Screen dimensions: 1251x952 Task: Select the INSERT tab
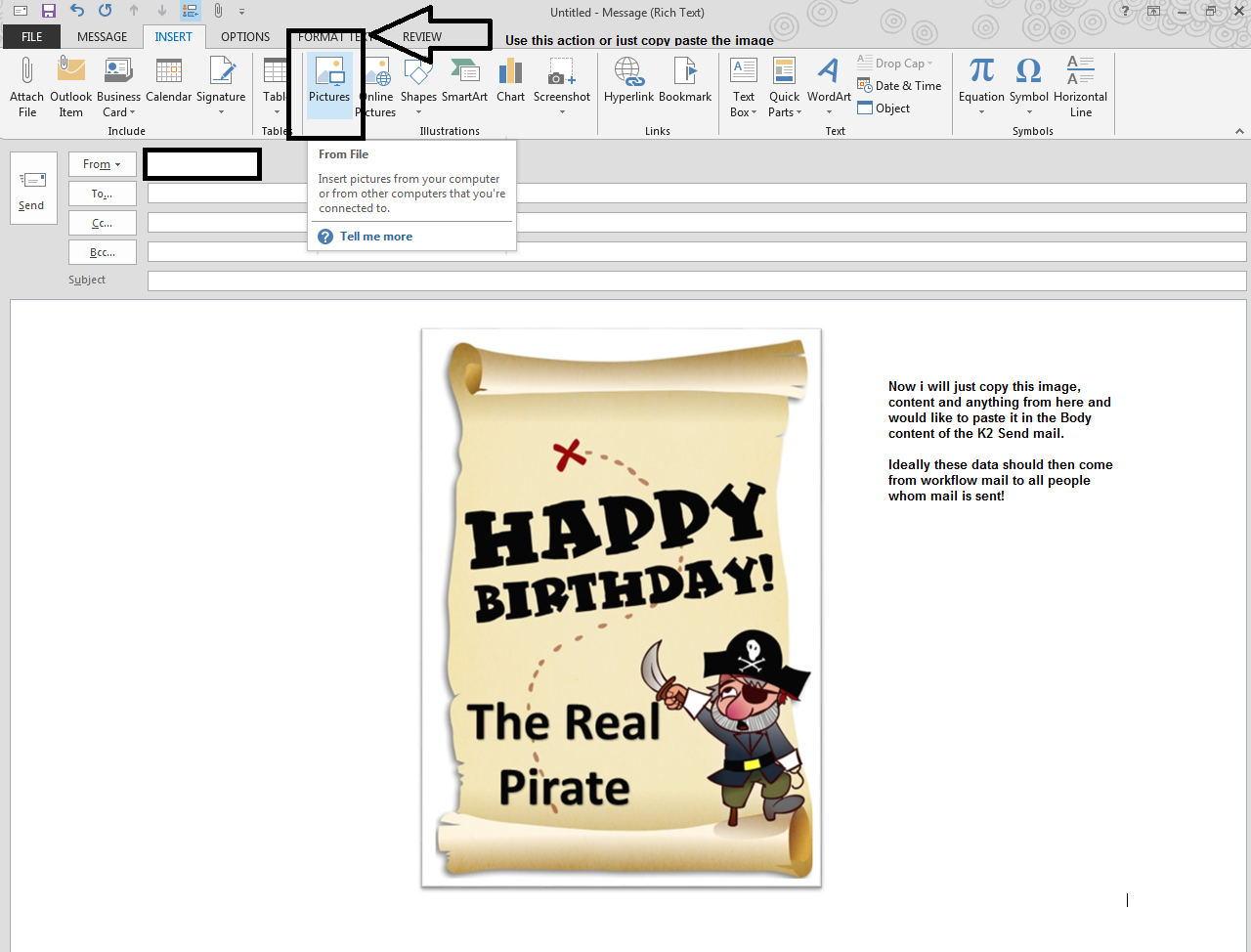point(174,37)
